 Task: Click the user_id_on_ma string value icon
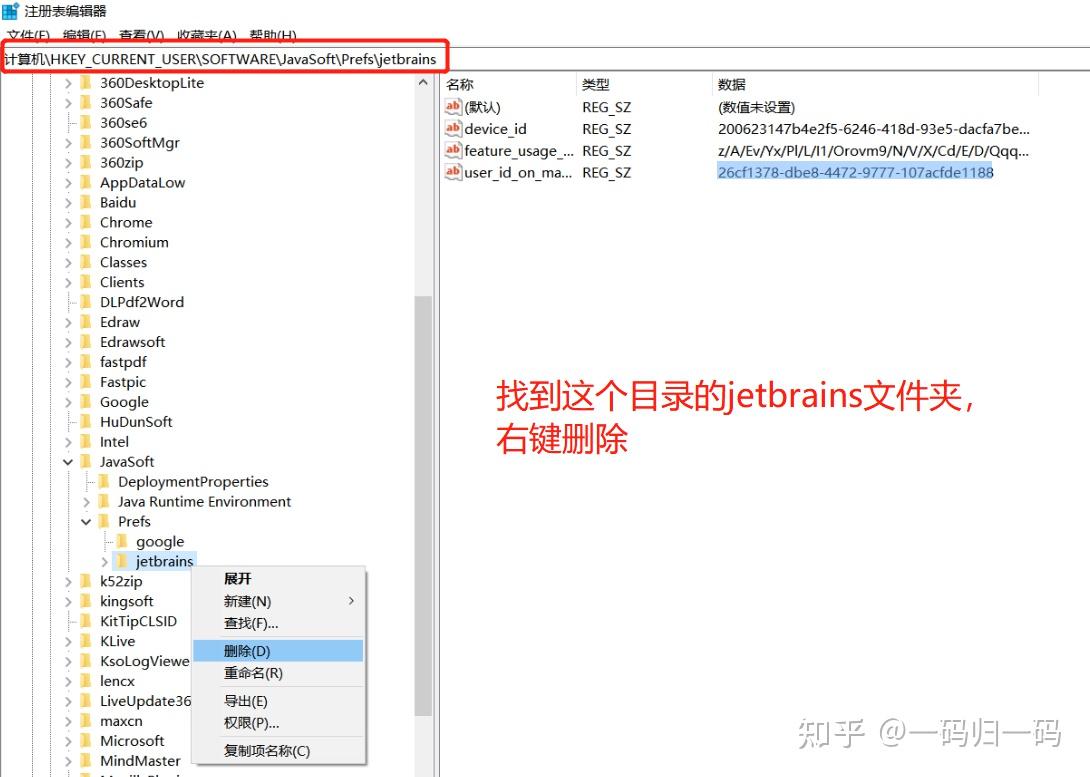tap(452, 172)
